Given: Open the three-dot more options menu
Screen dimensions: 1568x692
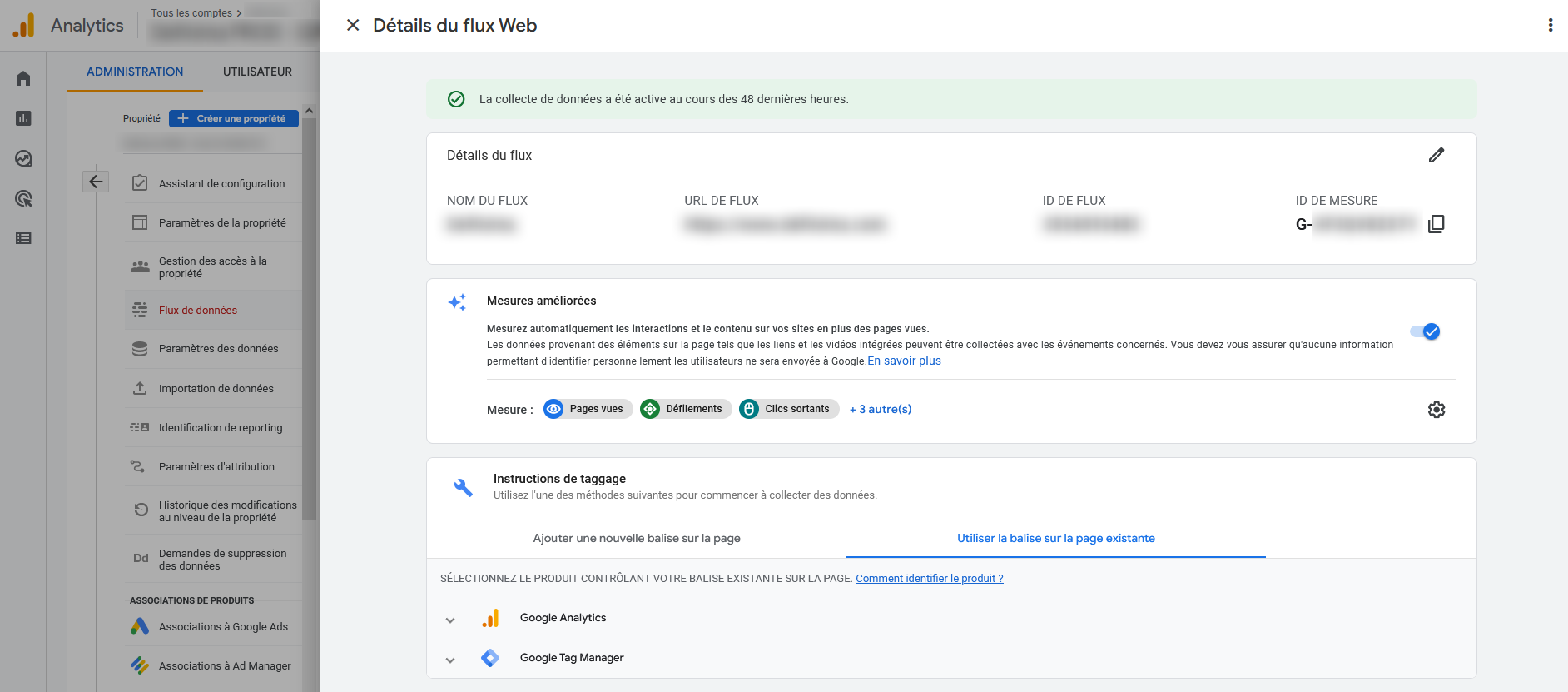Looking at the screenshot, I should tap(1550, 25).
